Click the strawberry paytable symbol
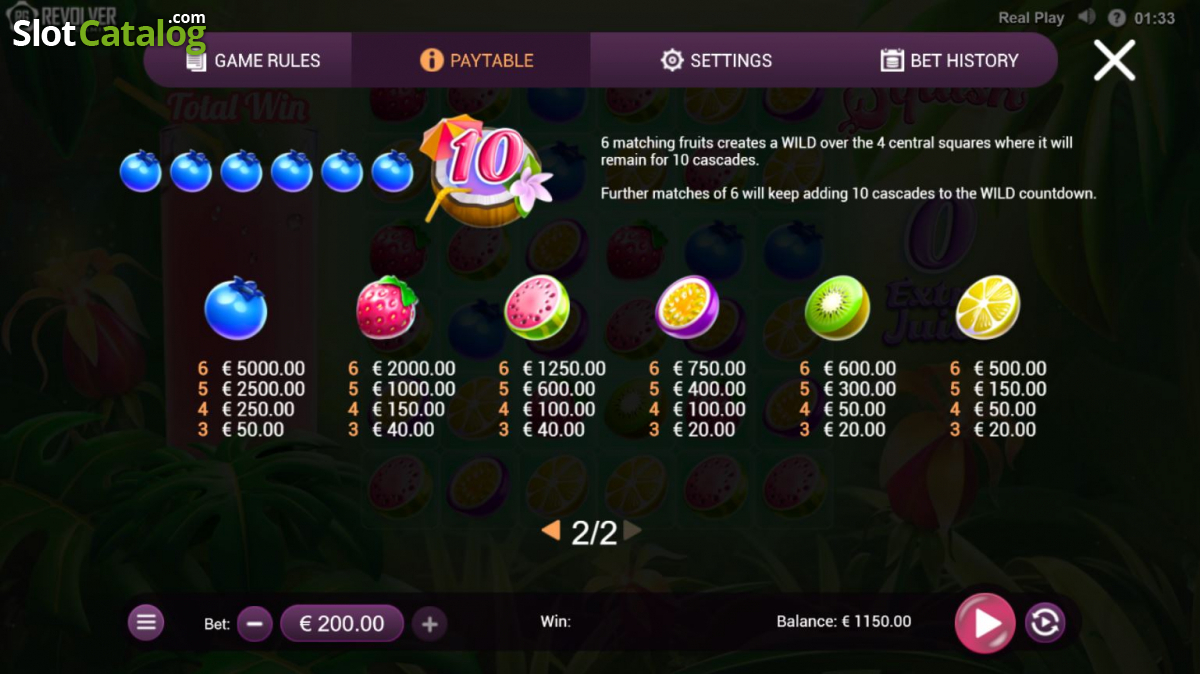The image size is (1200, 674). pyautogui.click(x=386, y=306)
